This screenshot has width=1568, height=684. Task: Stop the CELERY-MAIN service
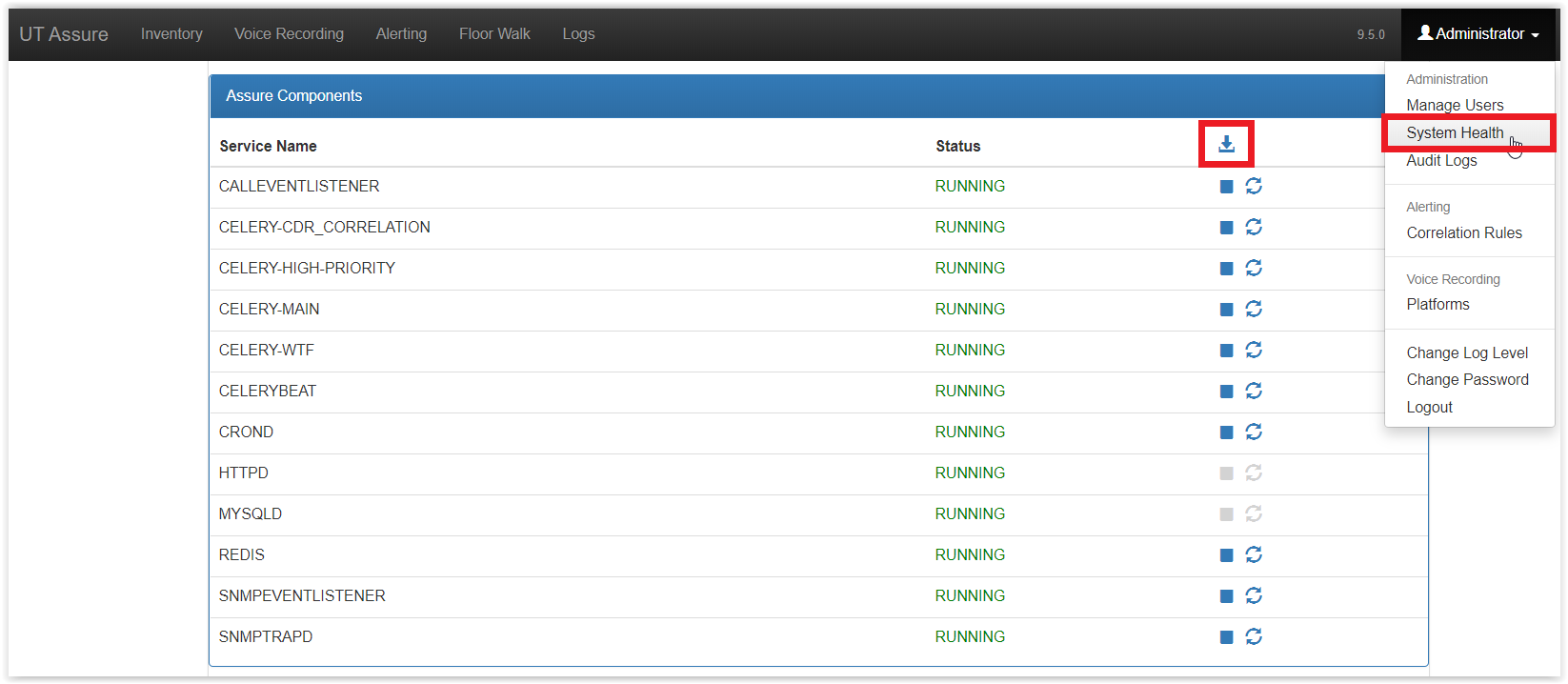1227,310
